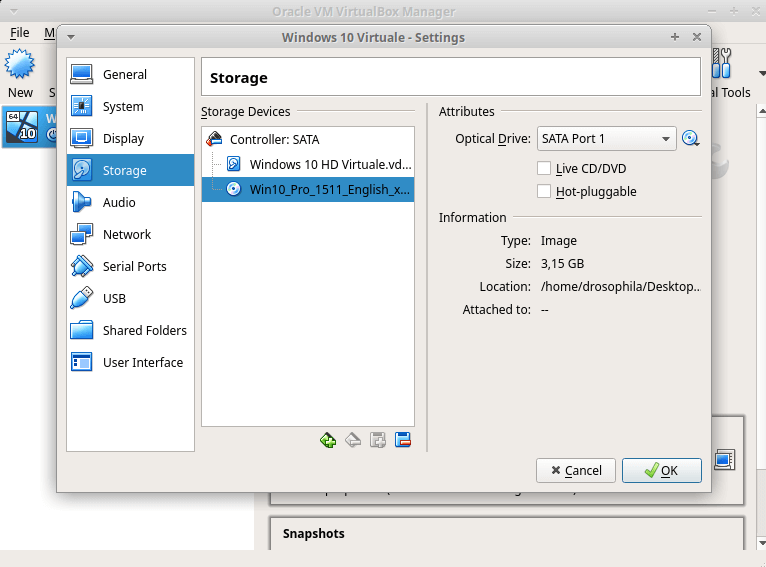Open the Network settings category

tap(130, 234)
